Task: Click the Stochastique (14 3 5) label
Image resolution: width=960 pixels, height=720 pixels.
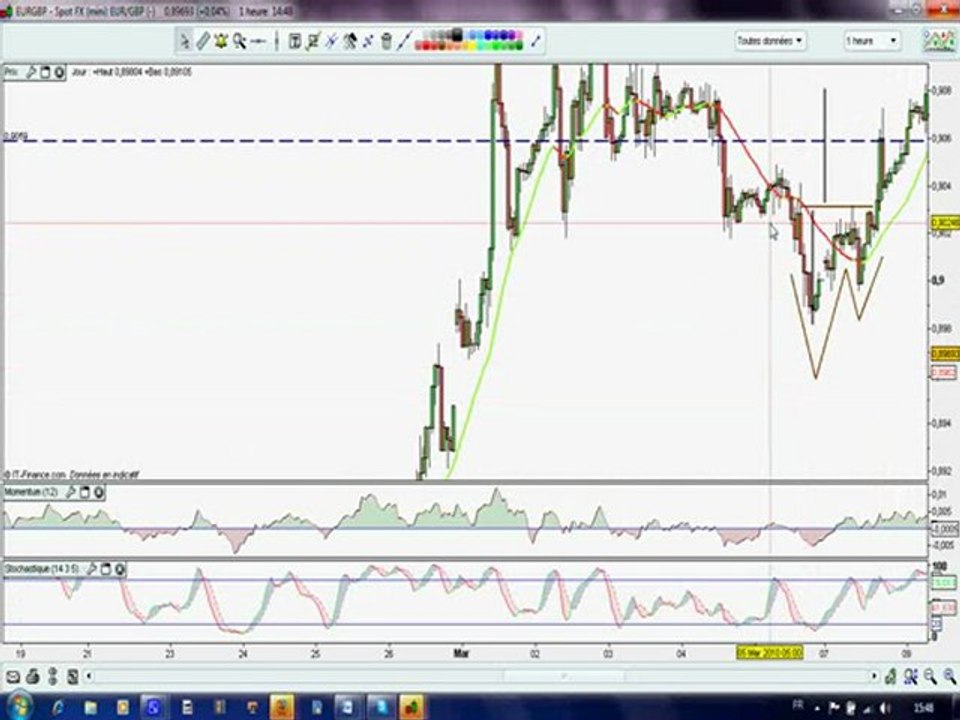Action: [x=42, y=569]
